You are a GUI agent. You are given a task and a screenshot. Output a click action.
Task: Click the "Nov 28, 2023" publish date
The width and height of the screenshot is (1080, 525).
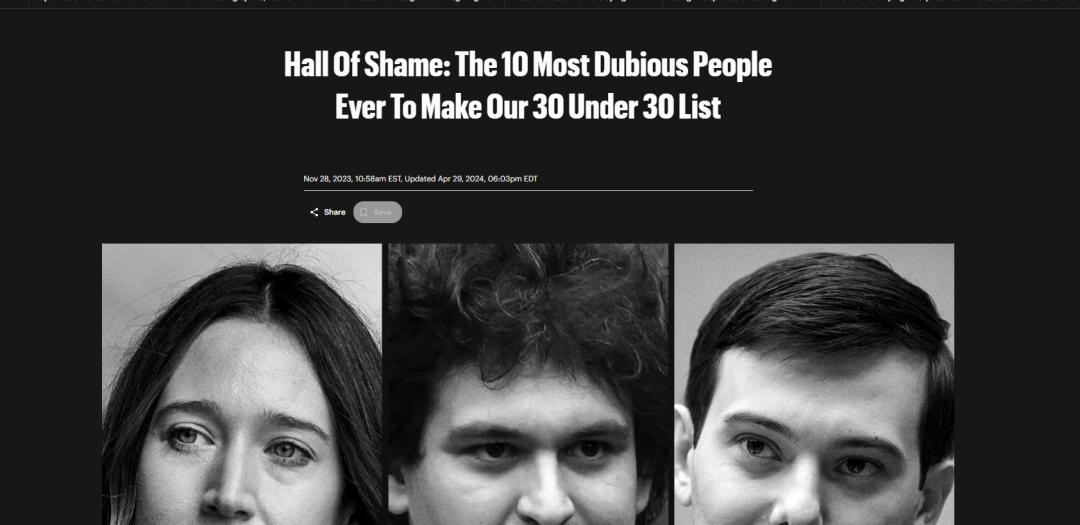(327, 179)
